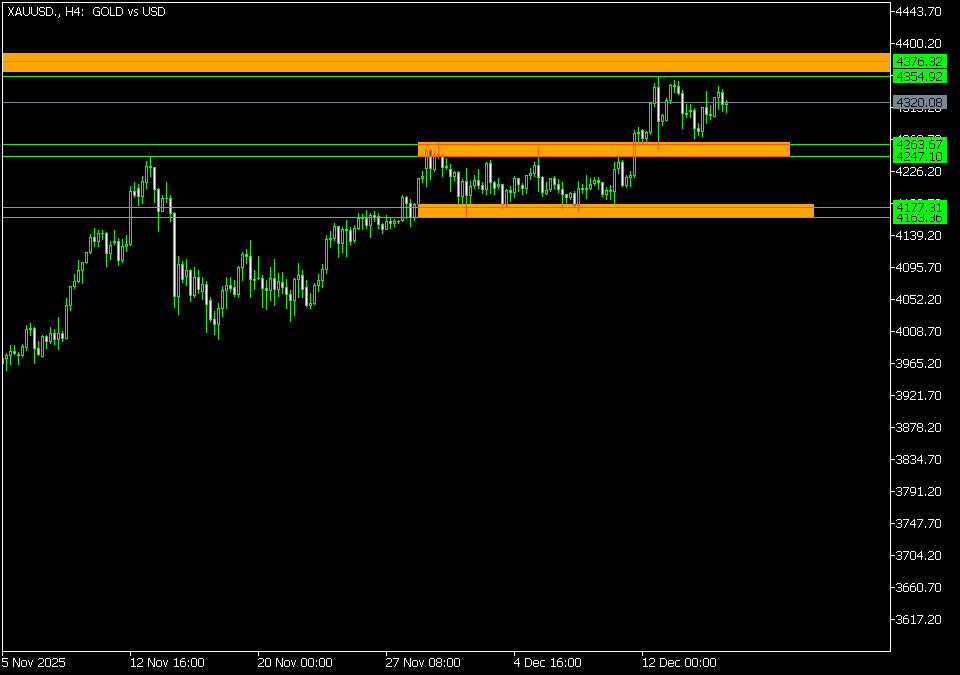
Task: Select the top orange resistance zone rectangle
Action: pyautogui.click(x=445, y=62)
